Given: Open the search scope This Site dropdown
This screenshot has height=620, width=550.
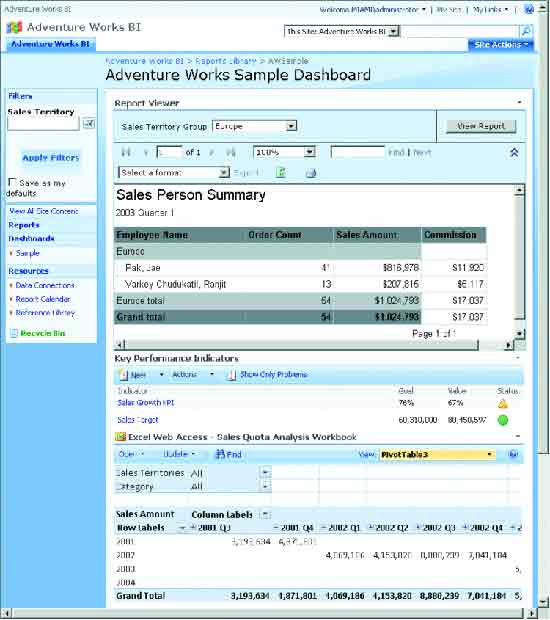Looking at the screenshot, I should [393, 31].
